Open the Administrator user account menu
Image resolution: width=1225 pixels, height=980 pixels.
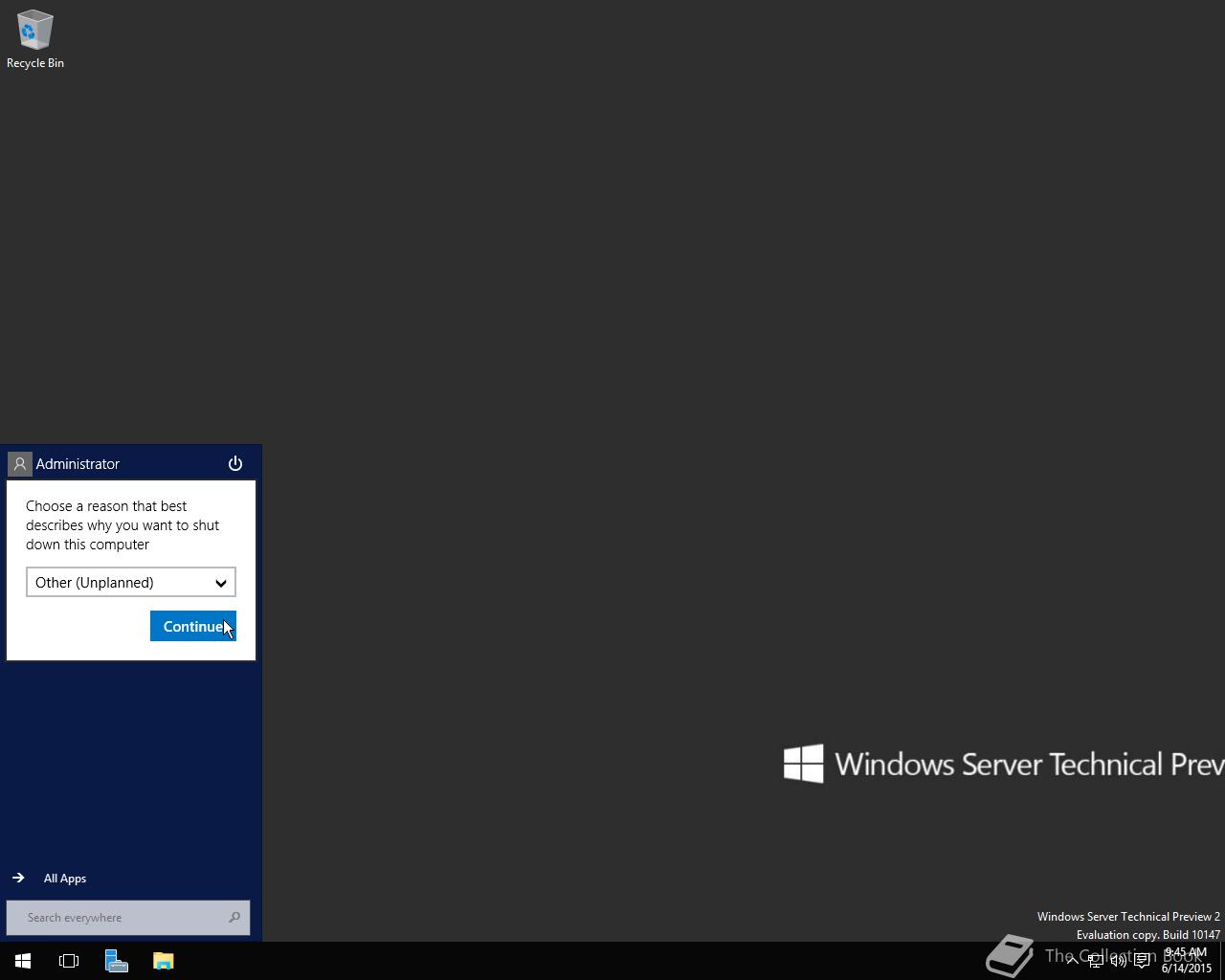click(x=64, y=464)
